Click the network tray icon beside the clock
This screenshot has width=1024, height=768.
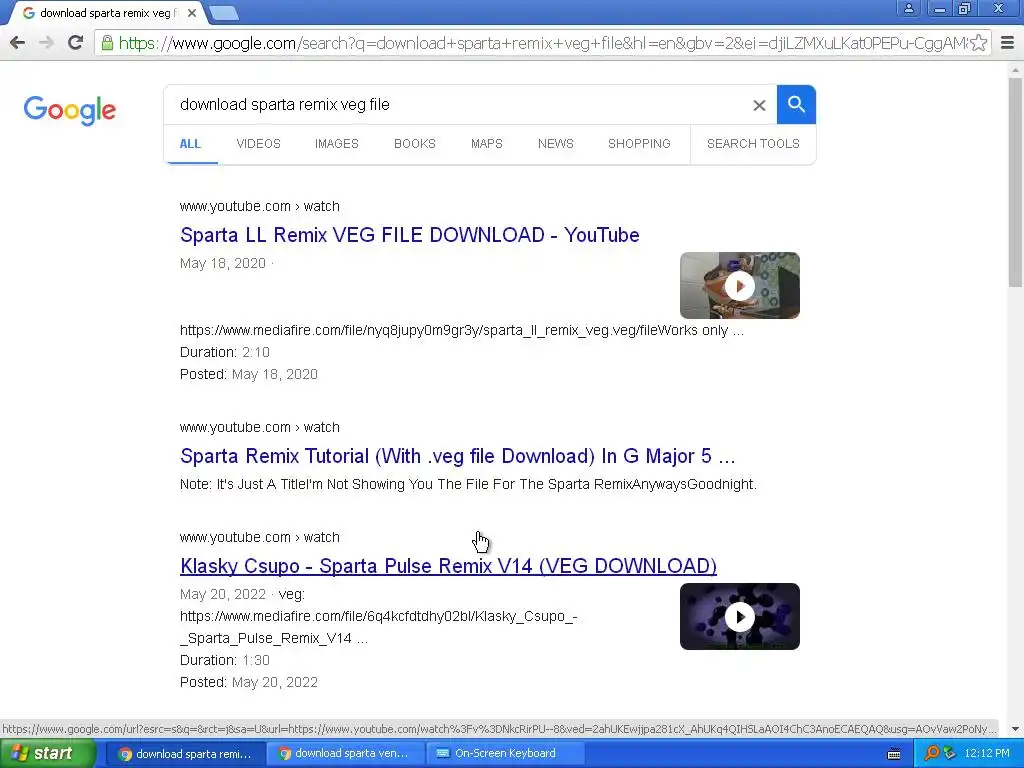[950, 754]
